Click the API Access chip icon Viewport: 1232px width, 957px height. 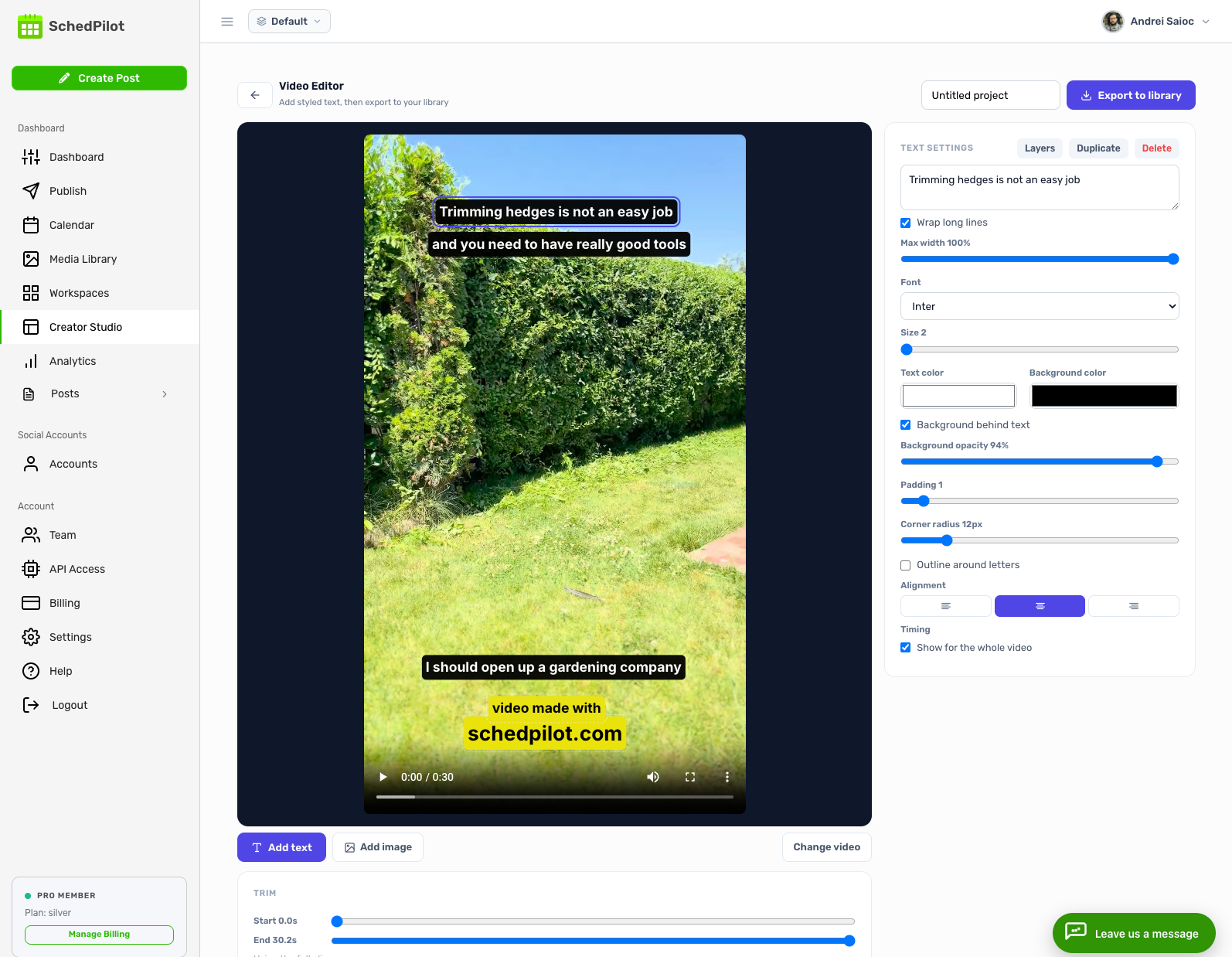tap(31, 569)
